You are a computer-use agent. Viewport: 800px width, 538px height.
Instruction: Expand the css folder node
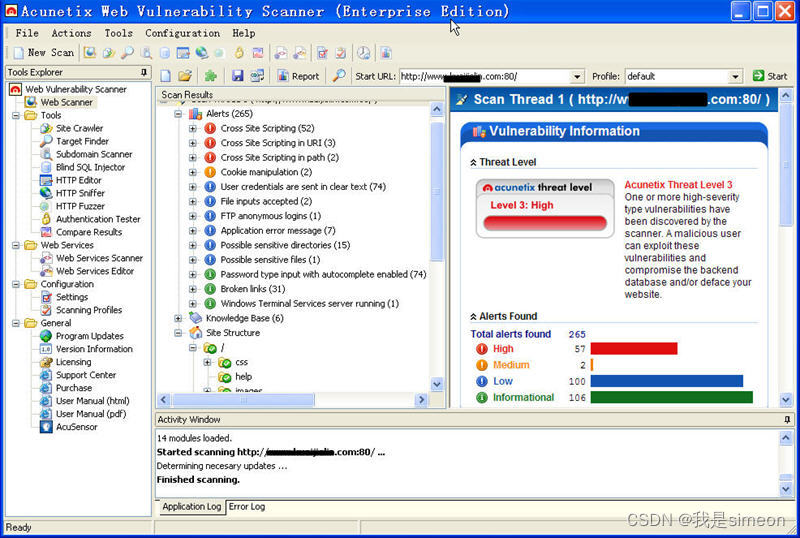pyautogui.click(x=207, y=362)
